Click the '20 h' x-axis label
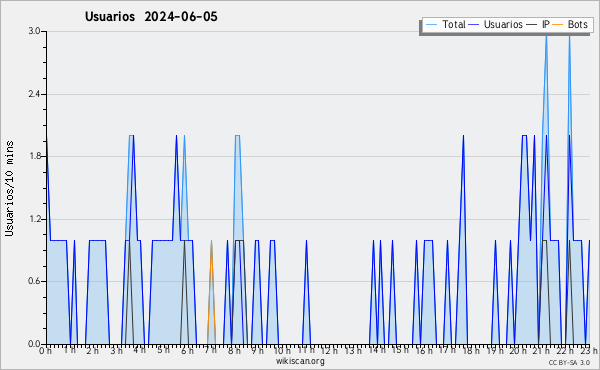 click(x=518, y=350)
